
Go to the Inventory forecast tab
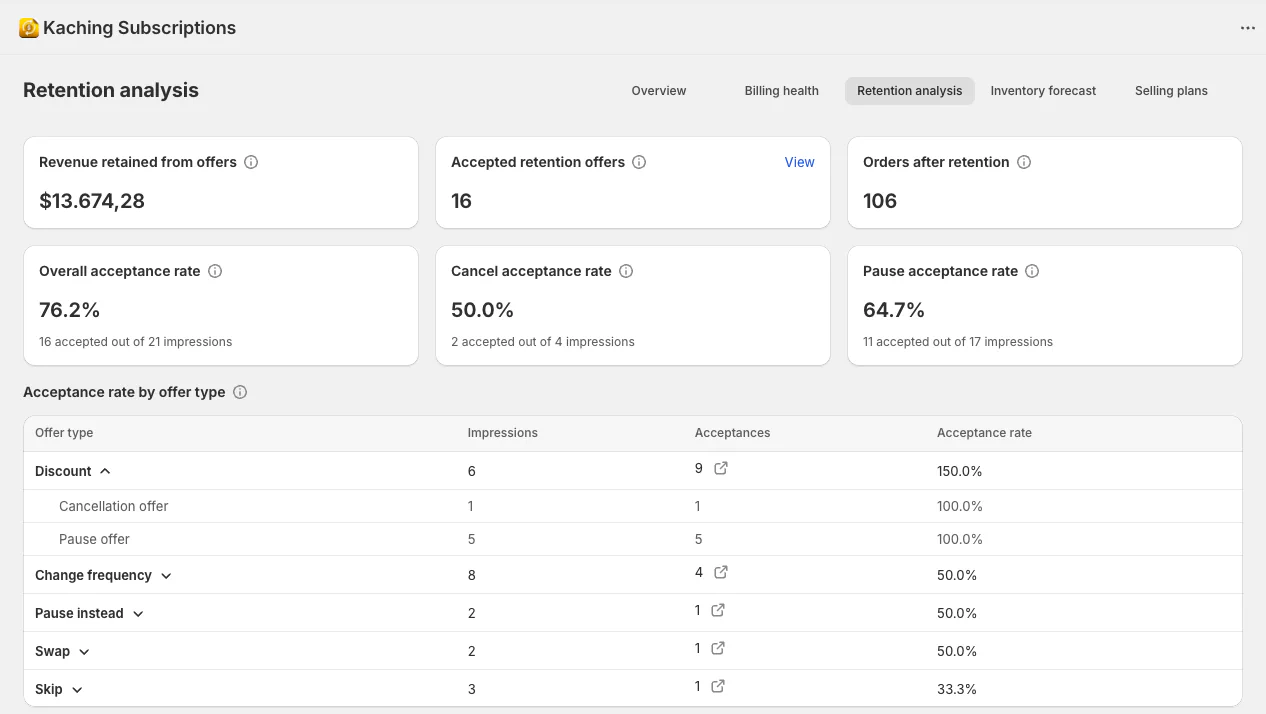1043,91
